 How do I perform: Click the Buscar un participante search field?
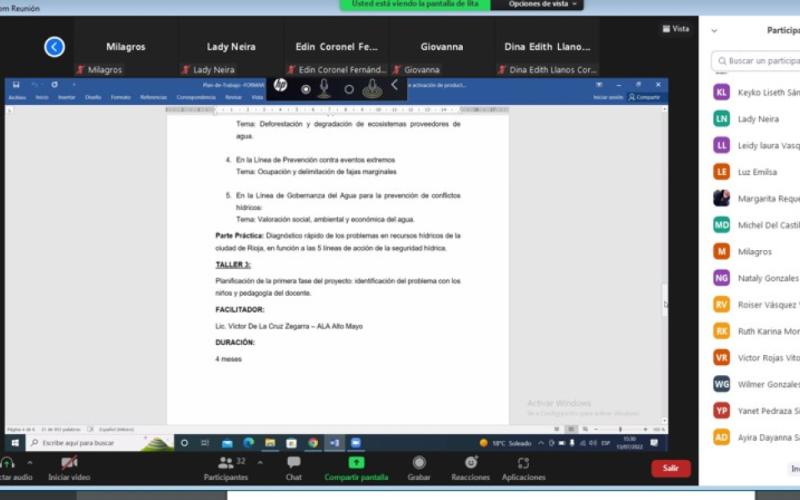pyautogui.click(x=762, y=61)
